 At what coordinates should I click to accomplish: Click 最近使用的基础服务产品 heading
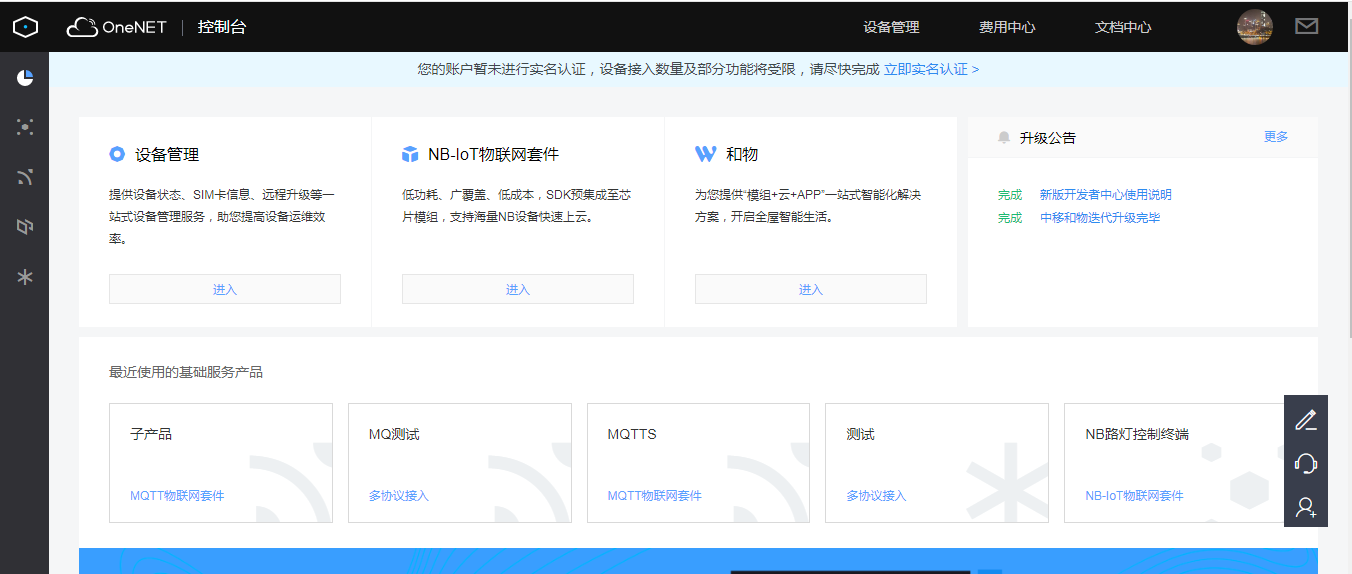(x=186, y=372)
